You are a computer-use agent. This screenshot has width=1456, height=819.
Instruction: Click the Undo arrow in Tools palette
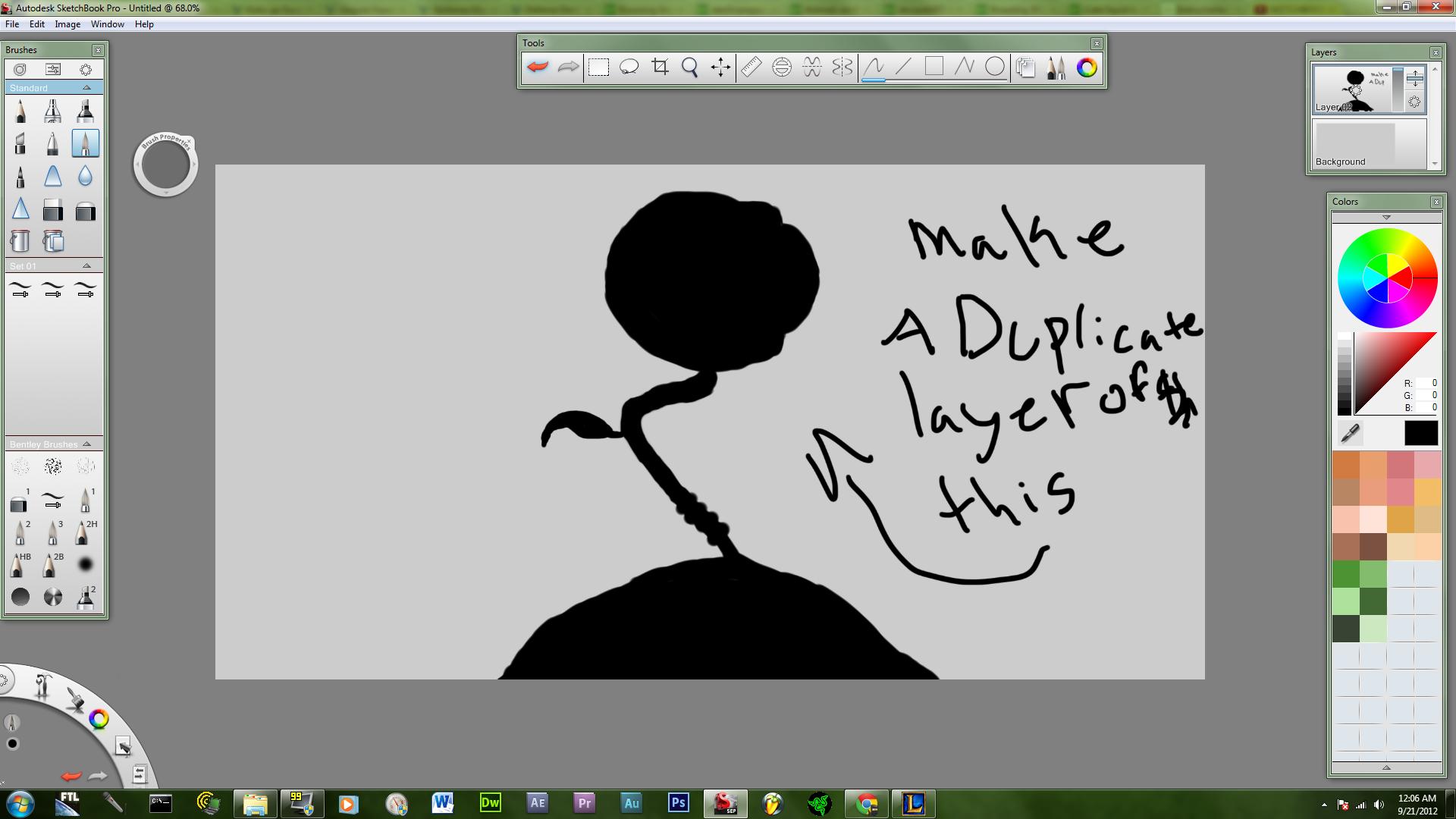[537, 67]
